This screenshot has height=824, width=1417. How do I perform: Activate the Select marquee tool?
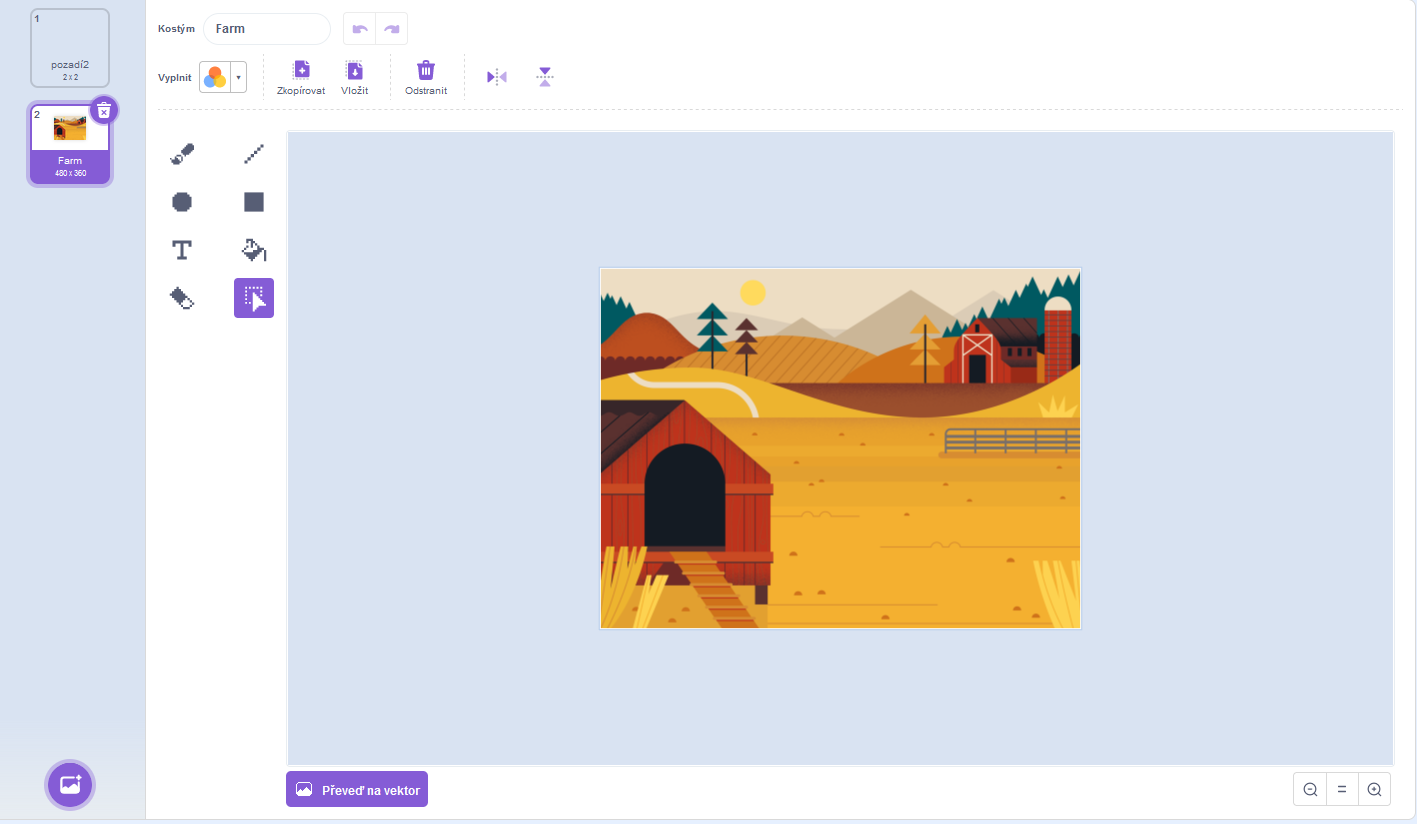pos(254,298)
